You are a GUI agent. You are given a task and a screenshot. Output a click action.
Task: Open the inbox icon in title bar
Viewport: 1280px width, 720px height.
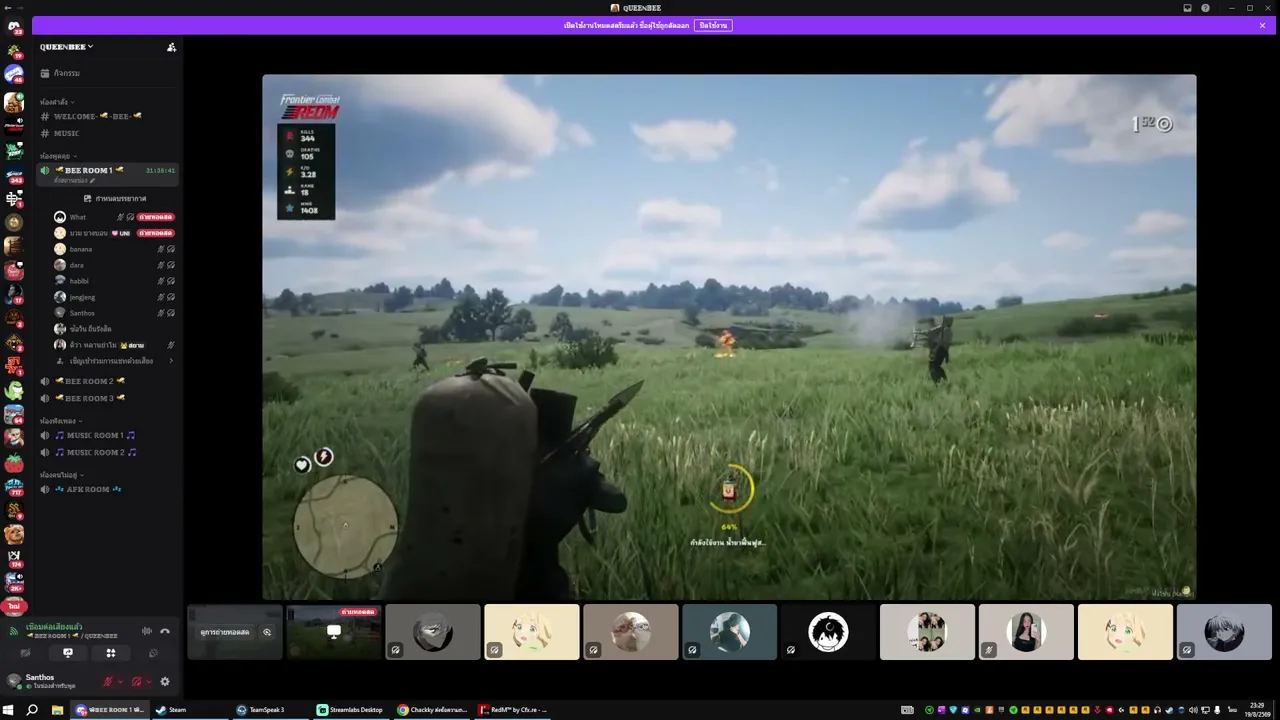[1187, 8]
